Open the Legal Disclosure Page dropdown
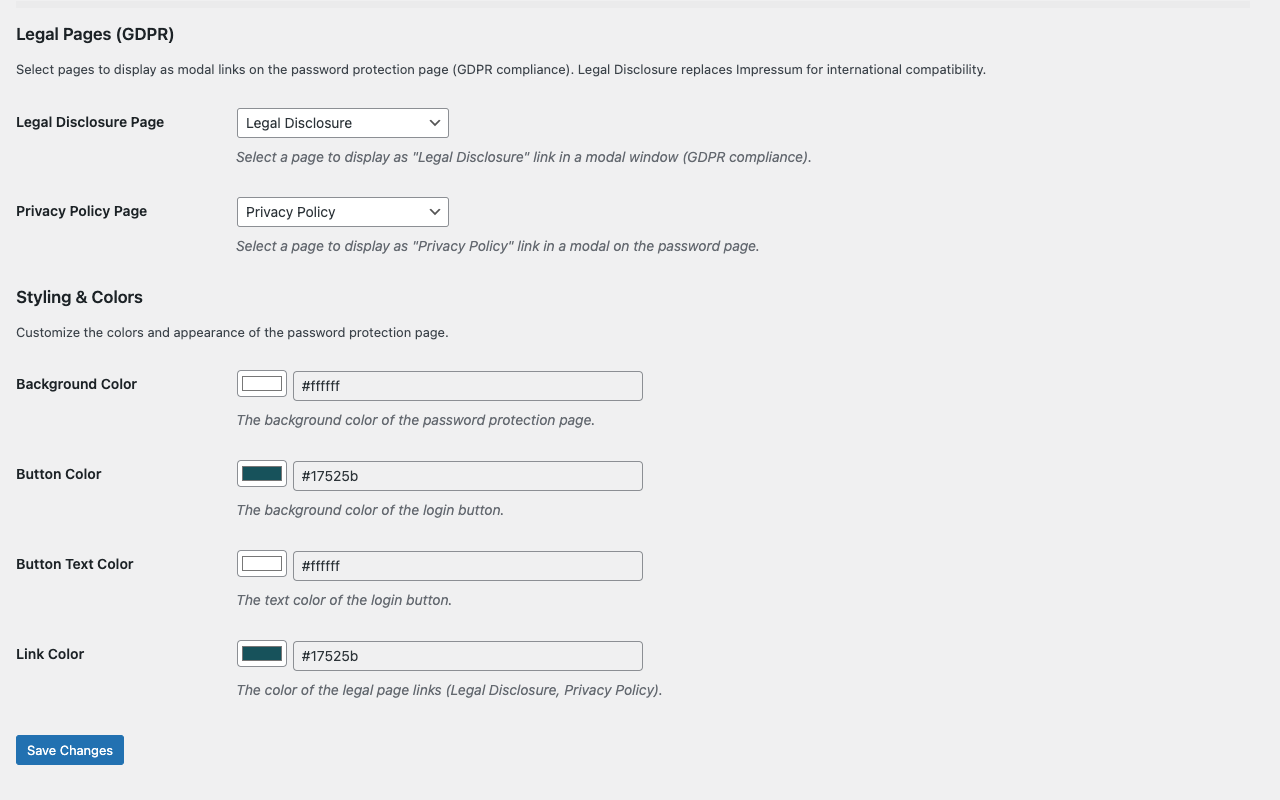 click(342, 123)
